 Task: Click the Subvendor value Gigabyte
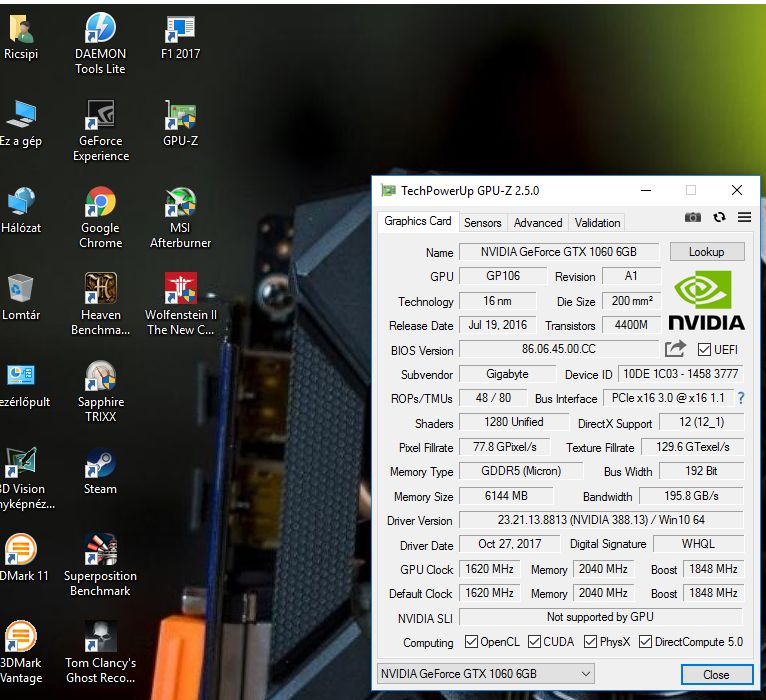point(507,374)
